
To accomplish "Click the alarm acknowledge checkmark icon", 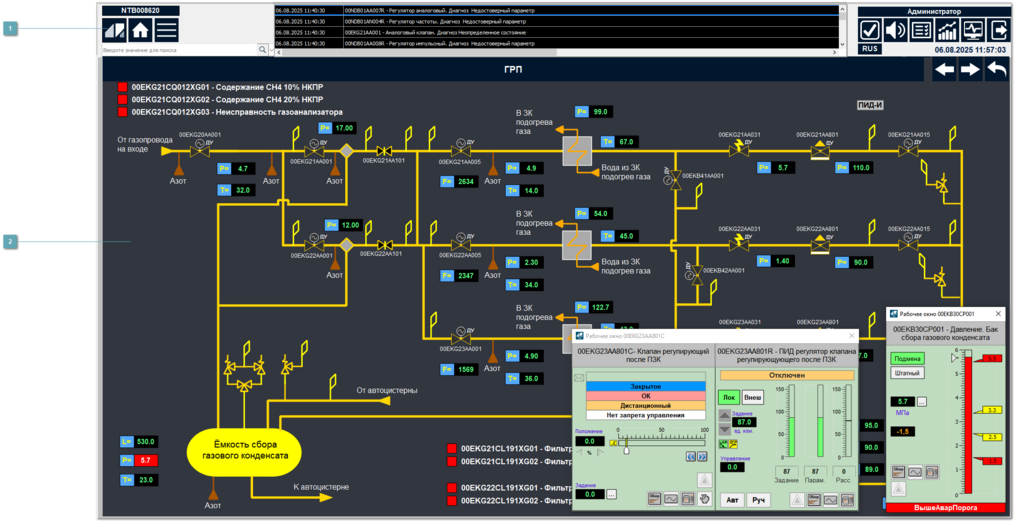I will tap(870, 29).
